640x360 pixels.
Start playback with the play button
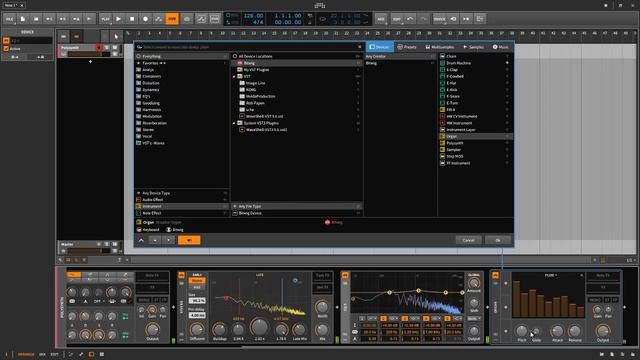(118, 19)
